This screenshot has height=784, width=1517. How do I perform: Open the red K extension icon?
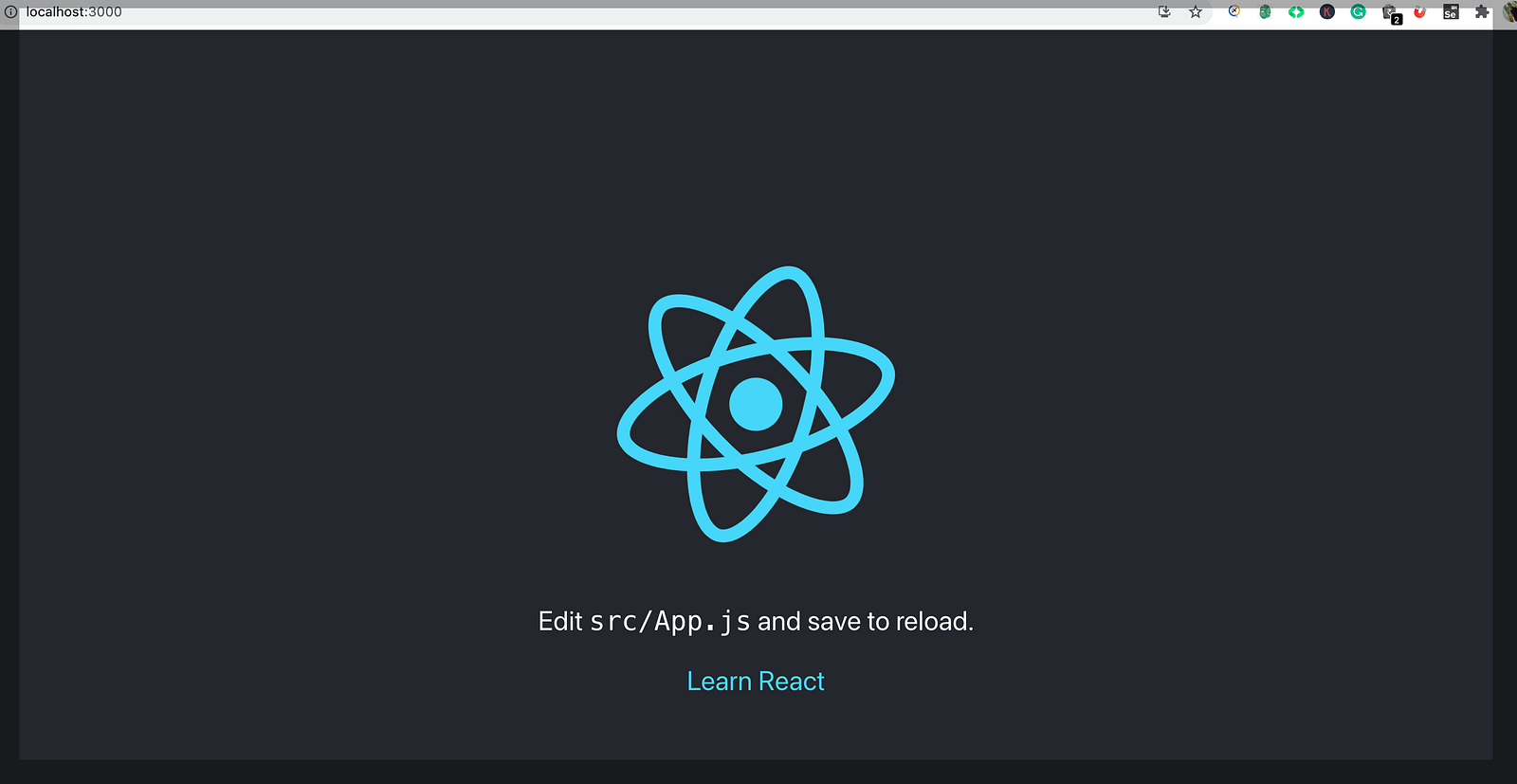[x=1327, y=12]
